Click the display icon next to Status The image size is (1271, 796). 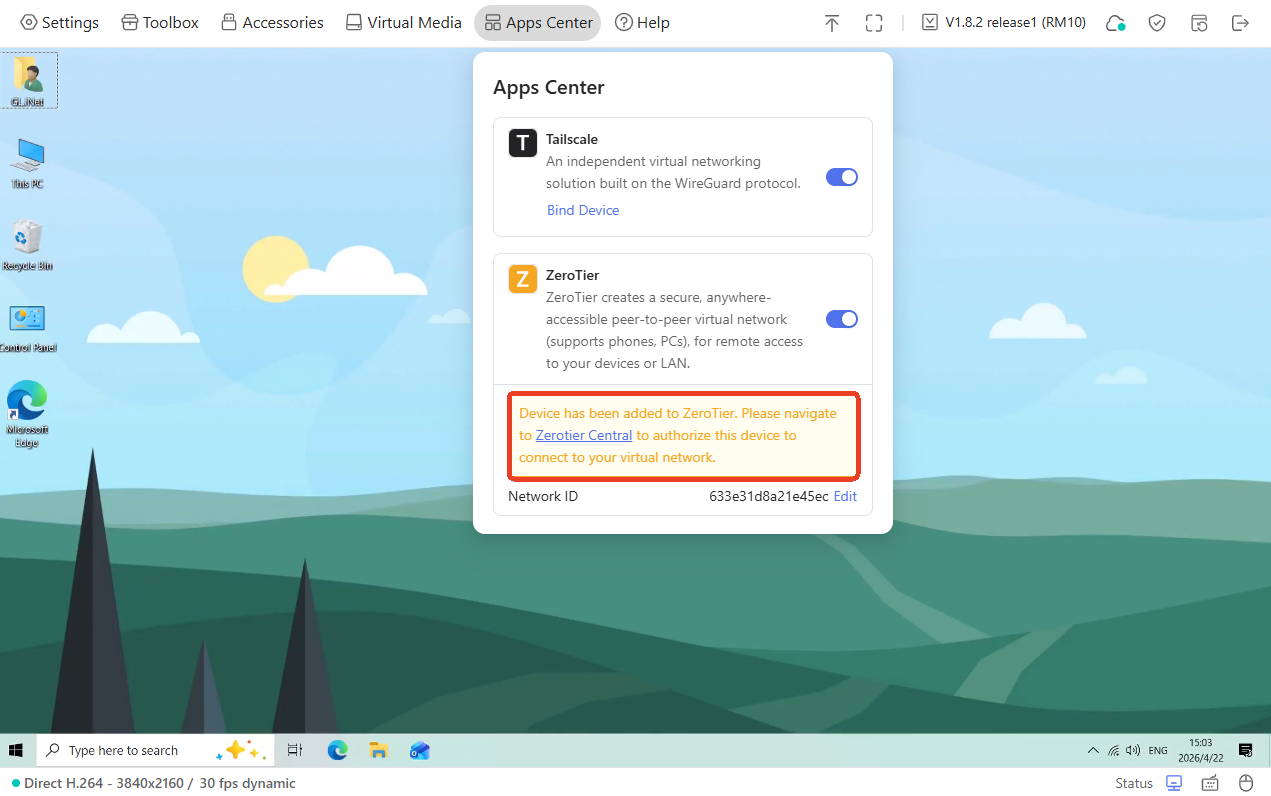(1174, 783)
